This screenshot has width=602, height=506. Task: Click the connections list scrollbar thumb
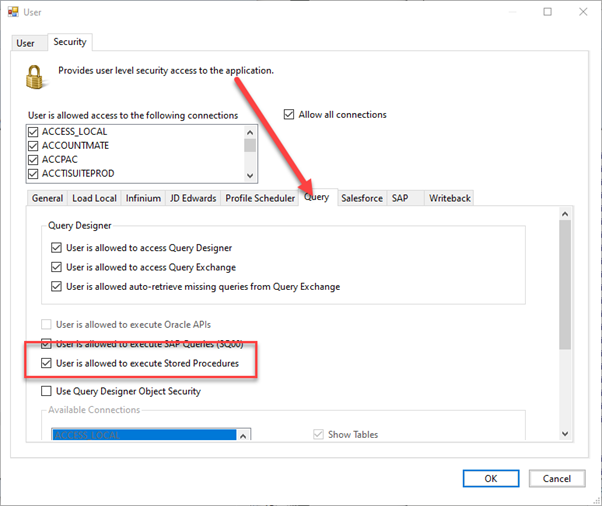(x=250, y=146)
